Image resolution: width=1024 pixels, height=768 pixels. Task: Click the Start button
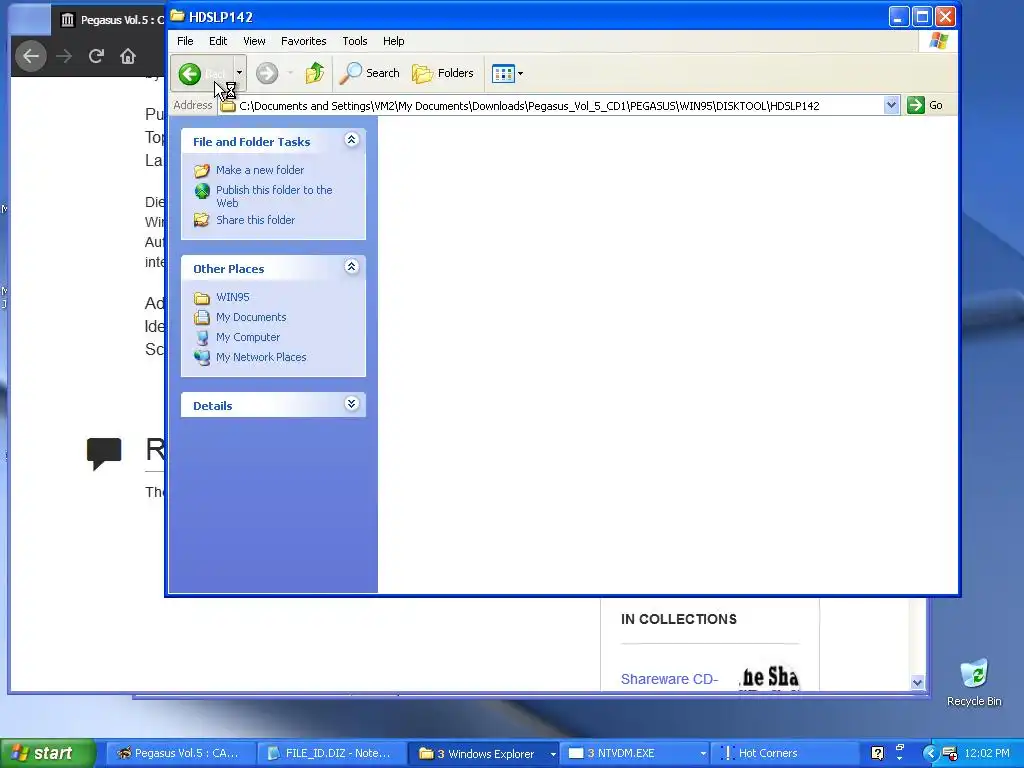coord(47,753)
